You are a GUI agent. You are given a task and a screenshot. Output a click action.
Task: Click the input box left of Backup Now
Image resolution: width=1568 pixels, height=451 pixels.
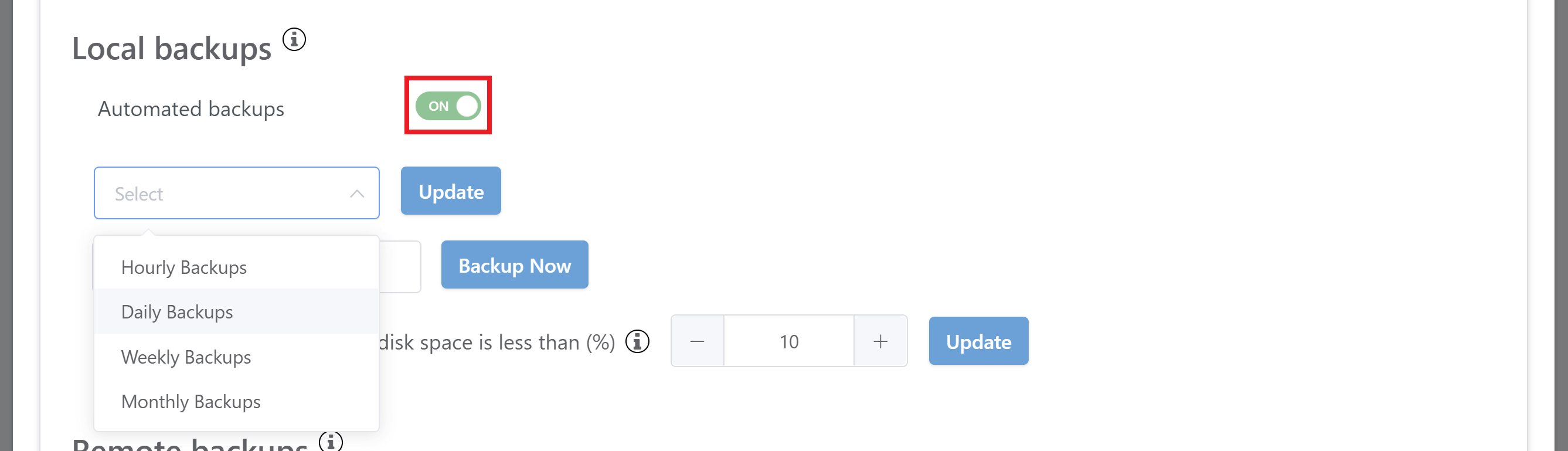pos(400,267)
